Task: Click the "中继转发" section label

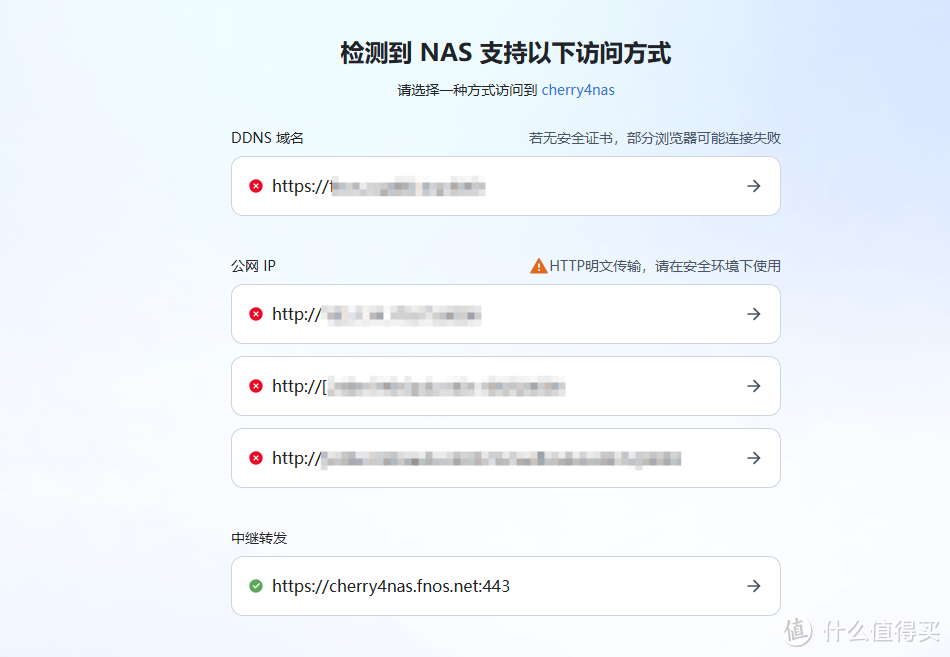Action: (x=259, y=538)
